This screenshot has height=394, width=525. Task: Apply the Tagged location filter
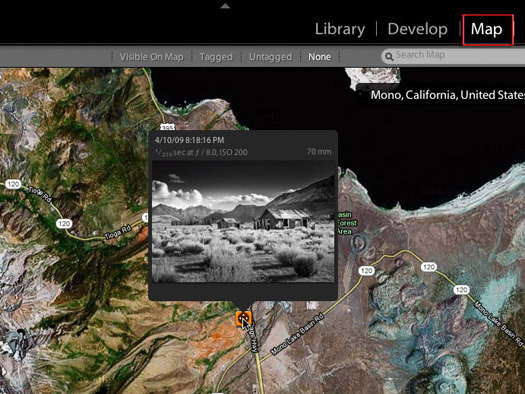[216, 57]
